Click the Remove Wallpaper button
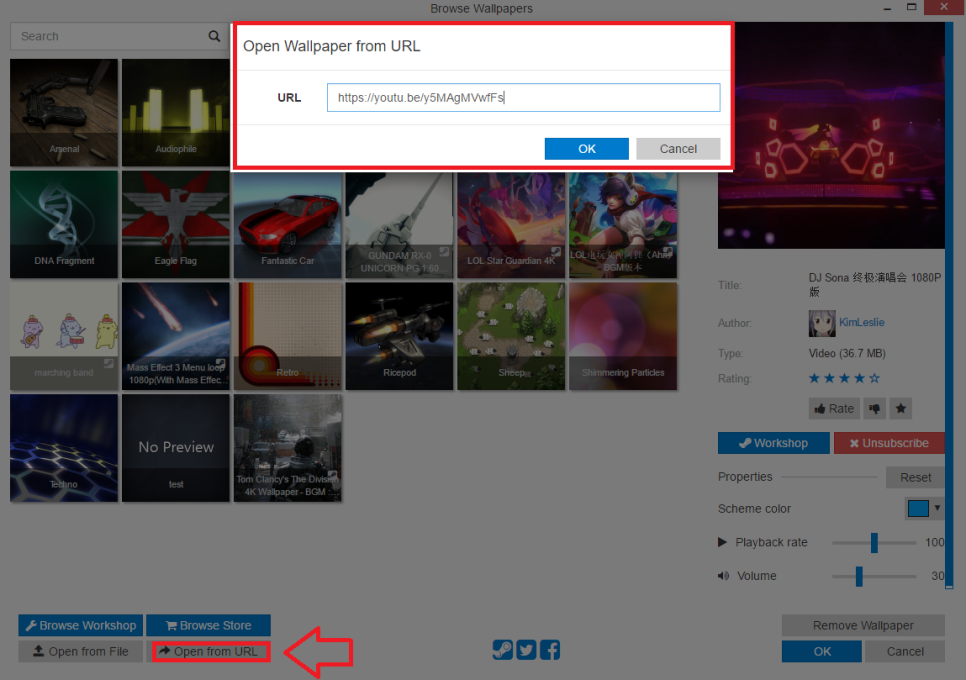The height and width of the screenshot is (680, 966). (862, 625)
